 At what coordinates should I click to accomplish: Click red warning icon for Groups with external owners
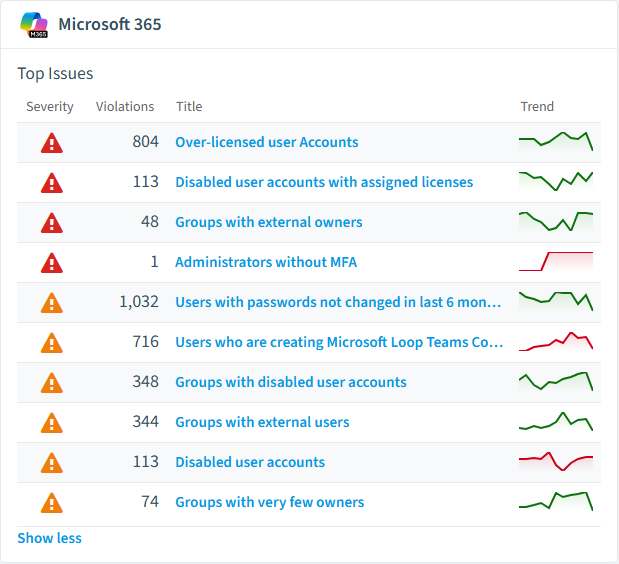point(52,223)
